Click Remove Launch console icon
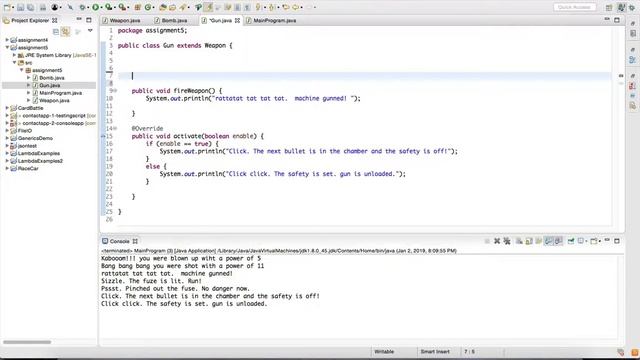640x360 pixels. 497,241
